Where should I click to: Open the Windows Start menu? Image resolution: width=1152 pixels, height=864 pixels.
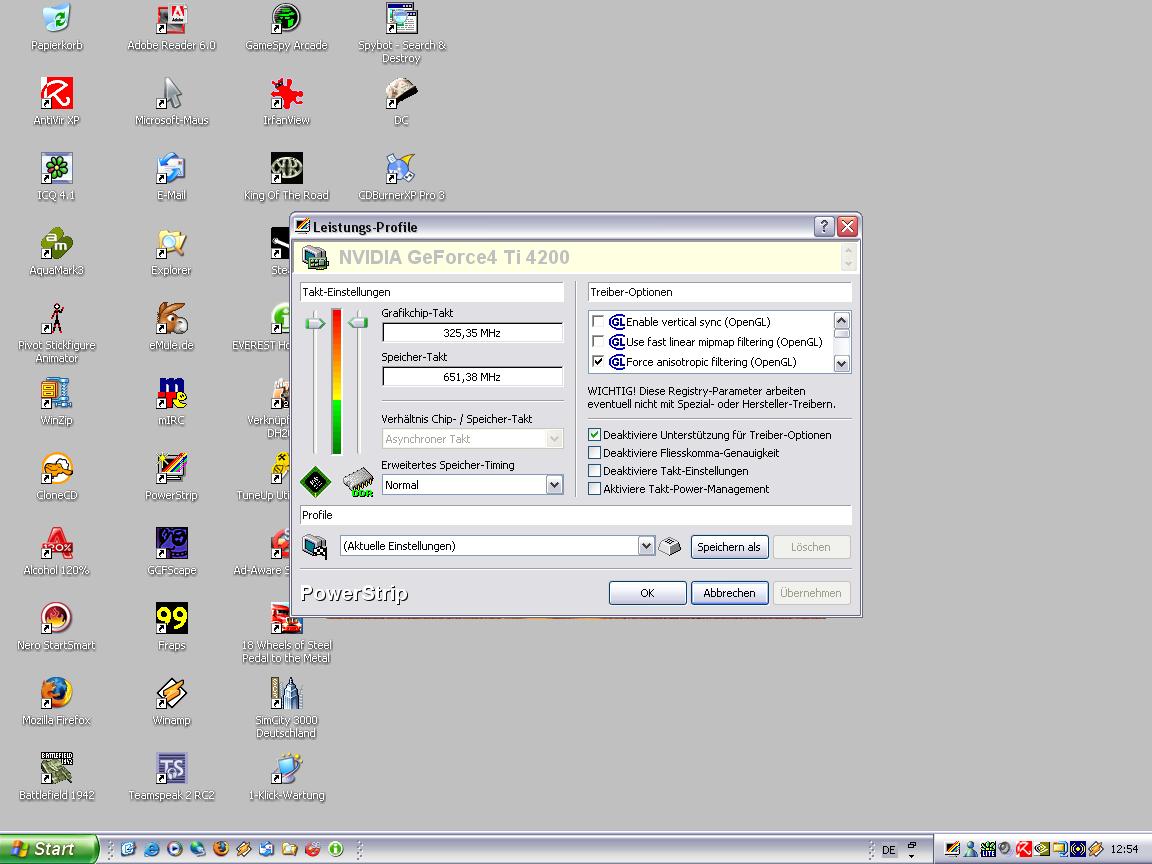48,849
